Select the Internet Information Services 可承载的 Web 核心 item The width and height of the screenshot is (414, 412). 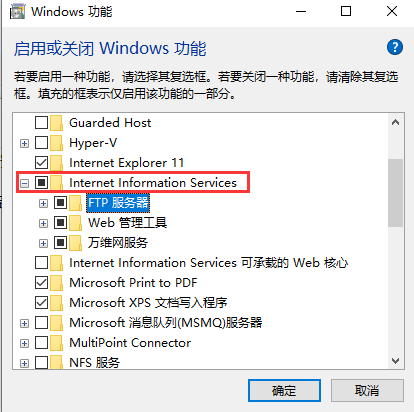[209, 263]
